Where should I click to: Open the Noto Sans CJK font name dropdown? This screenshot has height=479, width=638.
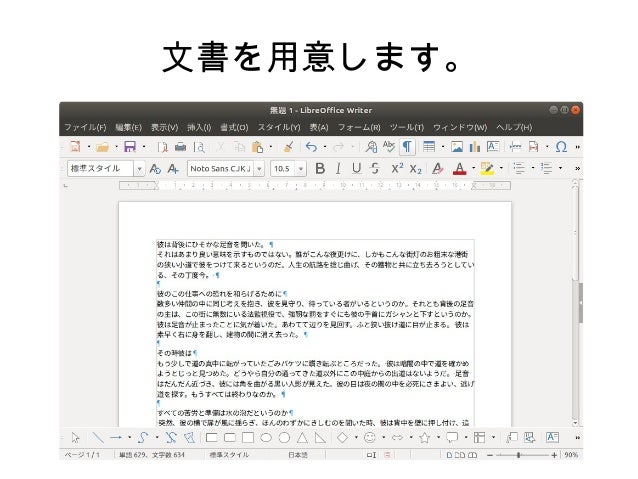259,168
